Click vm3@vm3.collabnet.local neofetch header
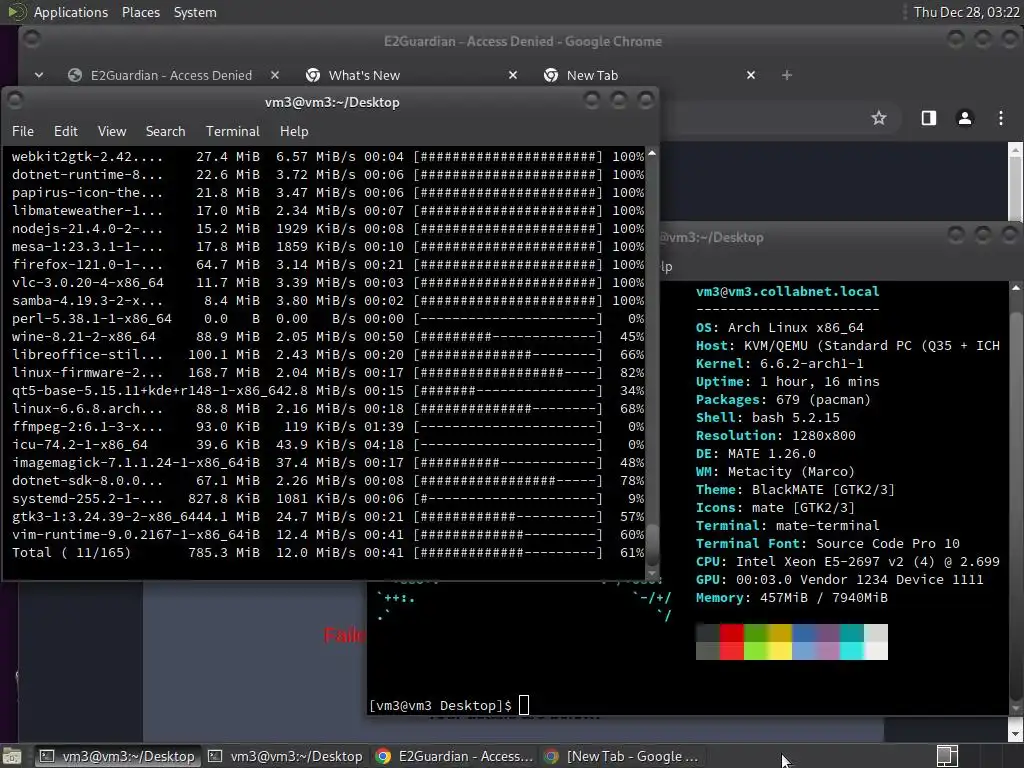The height and width of the screenshot is (768, 1024). 788,291
